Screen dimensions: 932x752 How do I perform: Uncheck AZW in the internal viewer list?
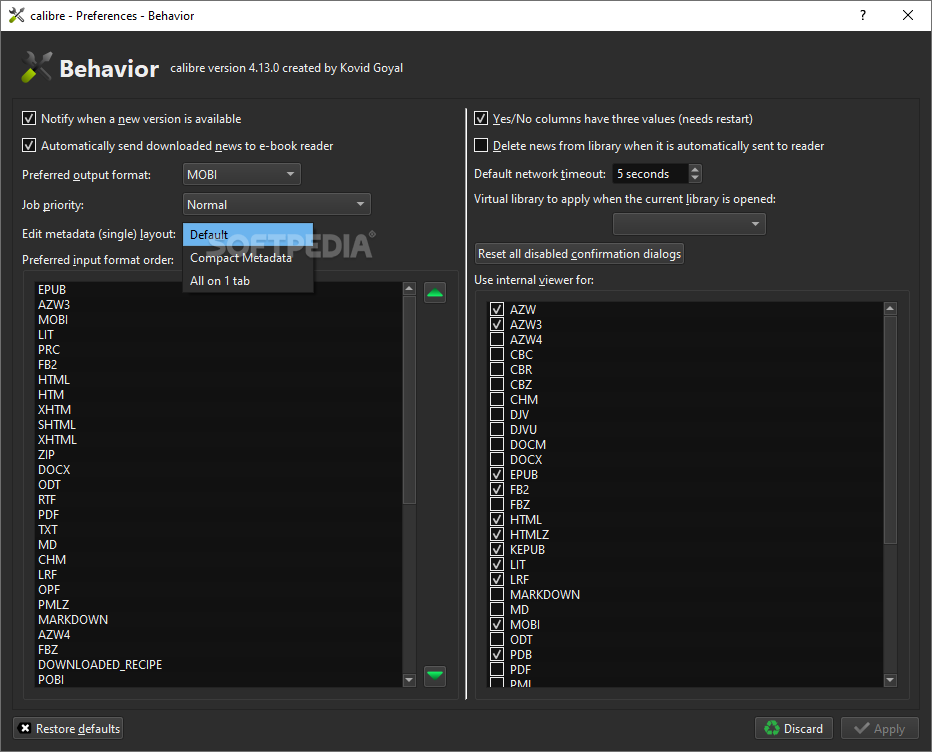coord(497,309)
